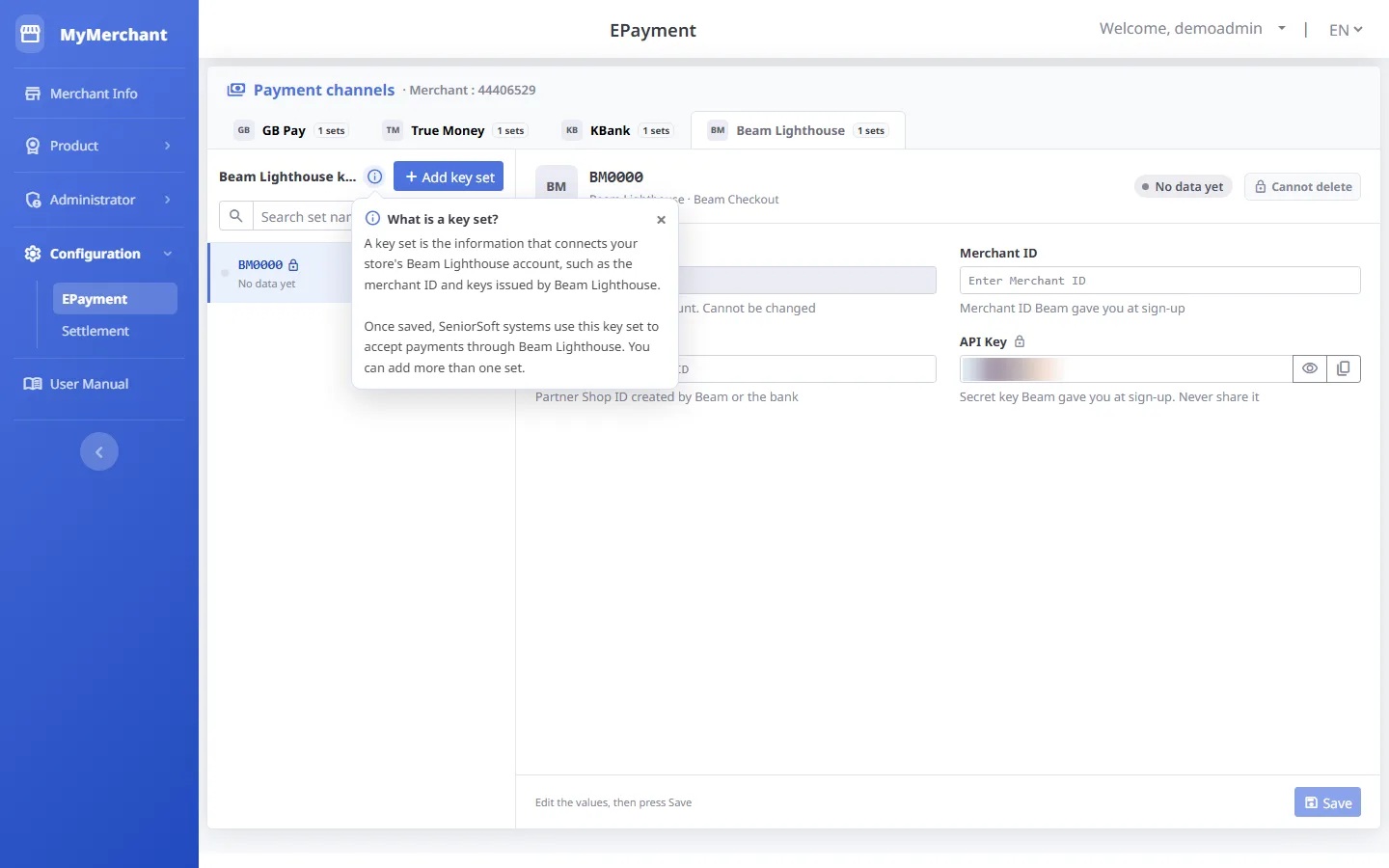1389x868 pixels.
Task: Click the MyMerchant store logo icon
Action: pos(30,34)
